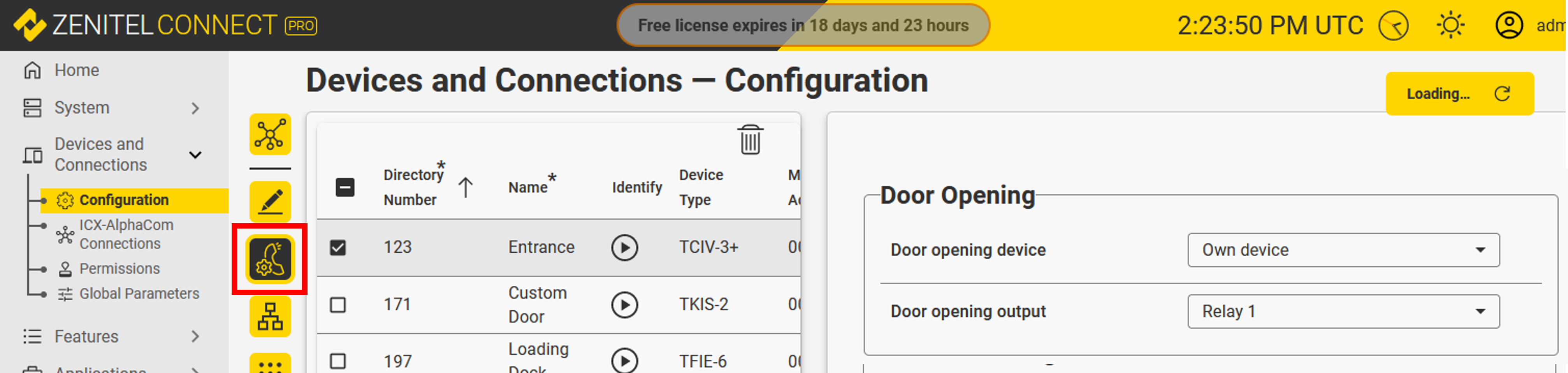Viewport: 1568px width, 373px height.
Task: Uncheck the checkbox for directory 123
Action: [x=338, y=248]
